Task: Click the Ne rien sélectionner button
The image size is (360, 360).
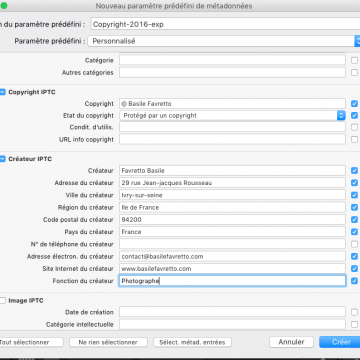Action: pyautogui.click(x=108, y=342)
